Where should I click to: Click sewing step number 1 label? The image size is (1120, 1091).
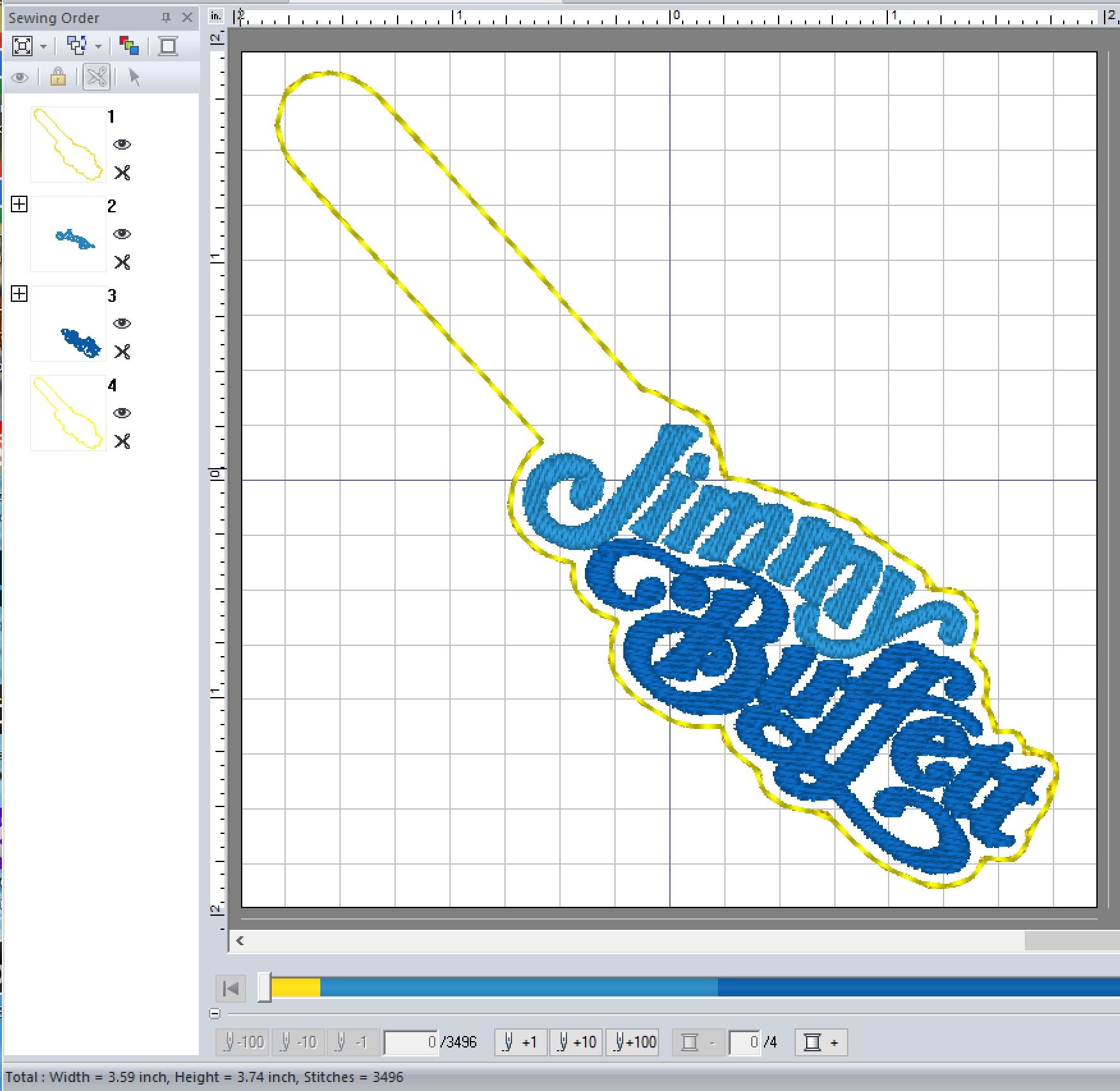click(111, 116)
